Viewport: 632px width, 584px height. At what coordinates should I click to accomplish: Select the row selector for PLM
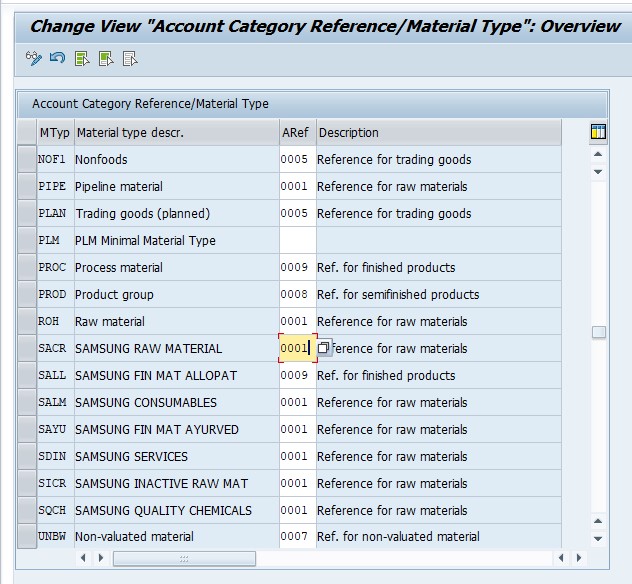pos(27,240)
